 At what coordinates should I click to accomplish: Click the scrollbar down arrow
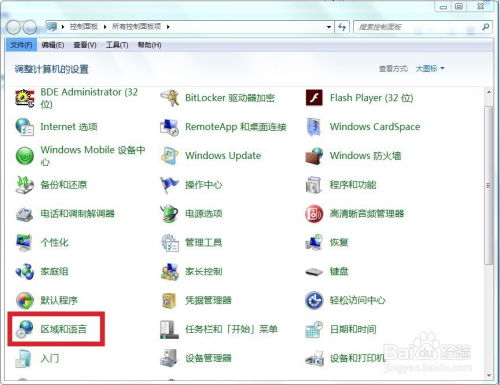(489, 375)
